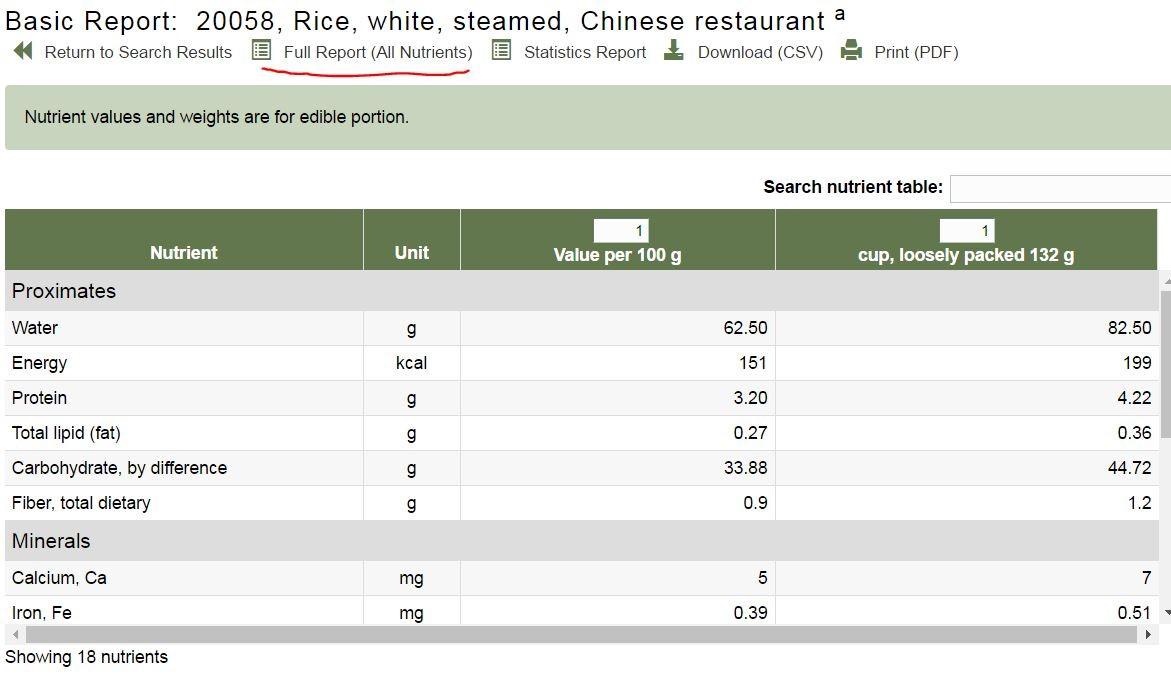Click quantity box above Value per 100 g
Viewport: 1171px width, 678px height.
click(621, 231)
